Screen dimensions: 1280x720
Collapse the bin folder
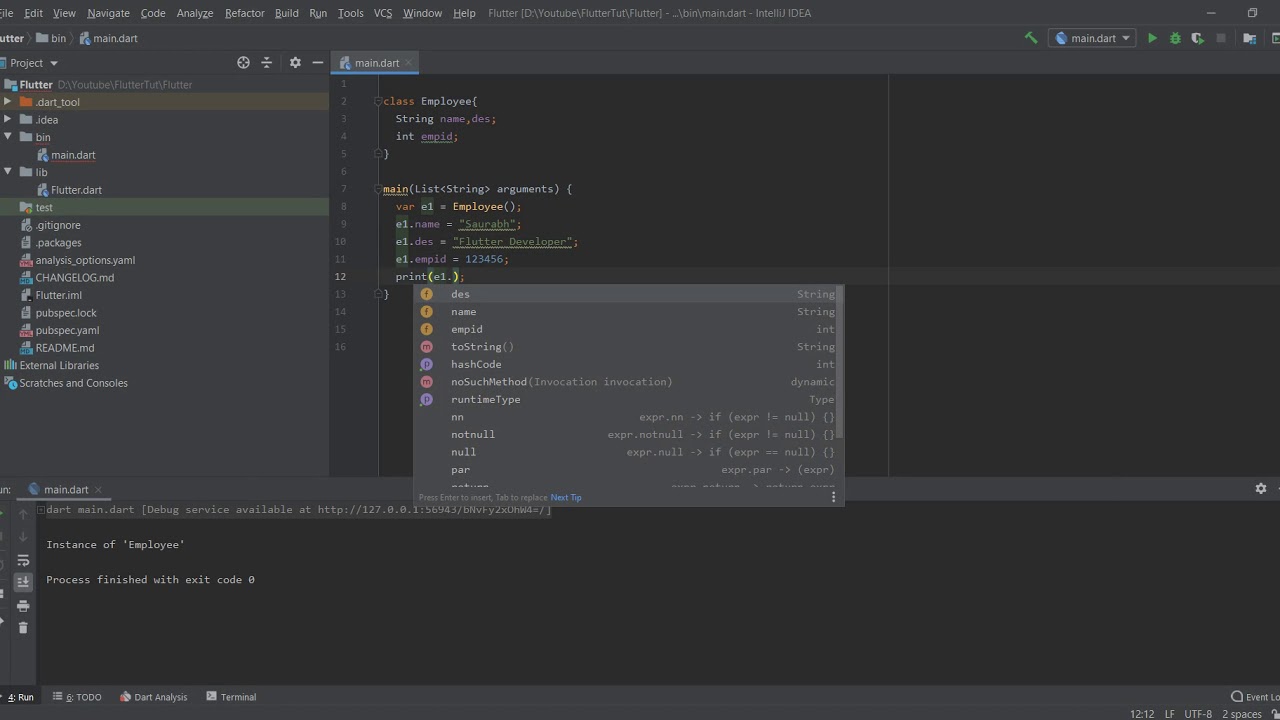pos(7,137)
